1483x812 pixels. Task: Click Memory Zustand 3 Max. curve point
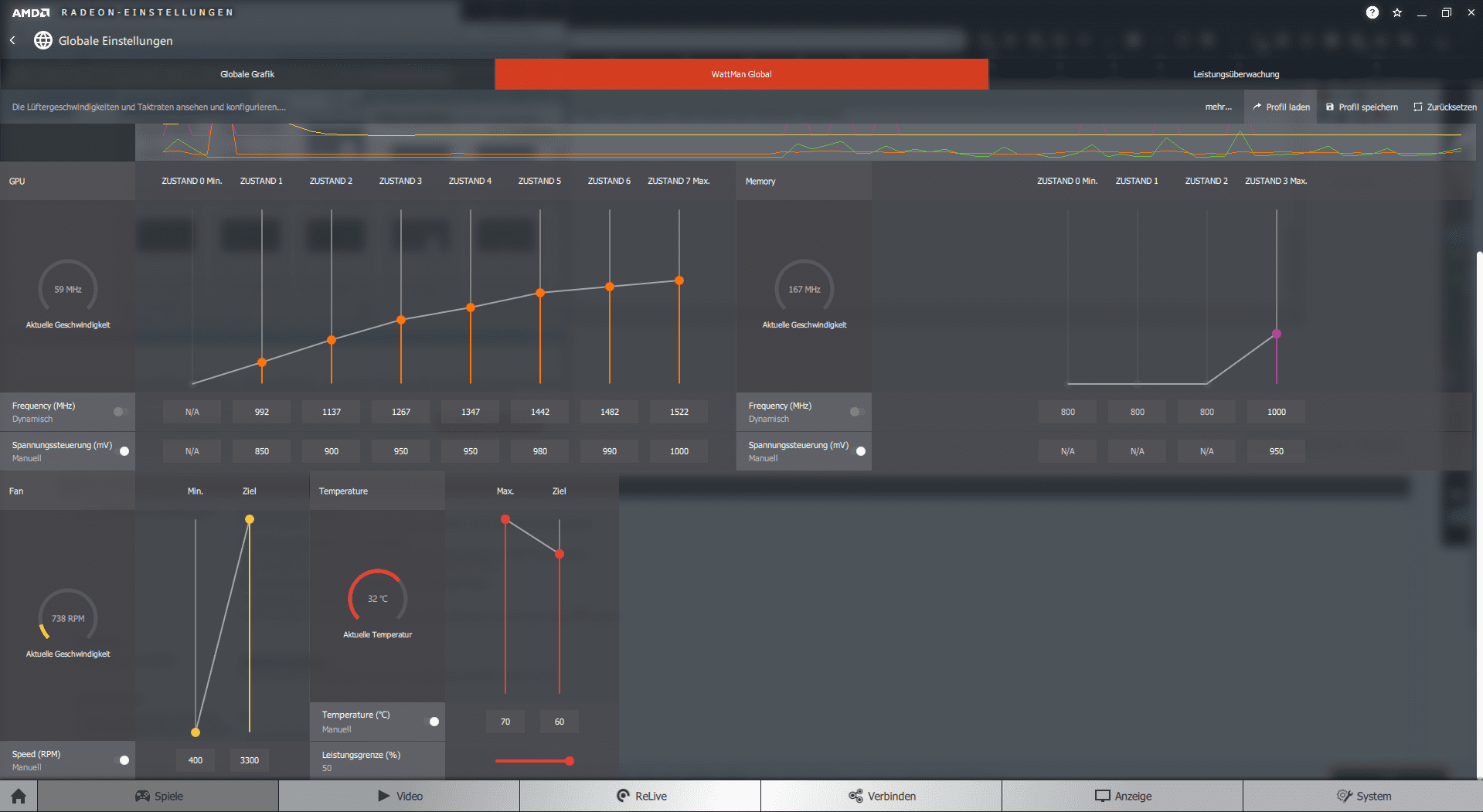1277,335
